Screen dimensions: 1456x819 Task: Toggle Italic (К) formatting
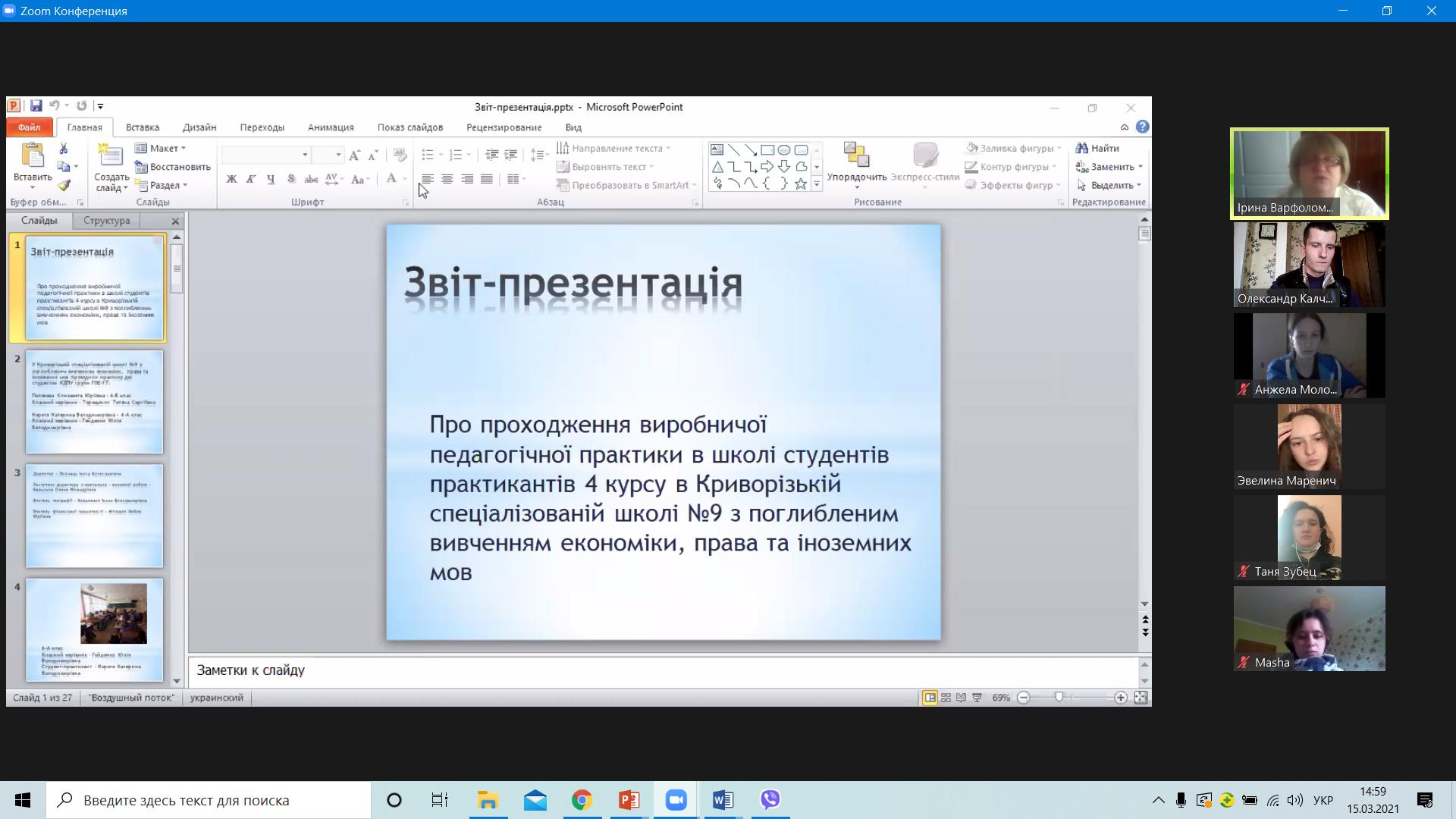click(x=251, y=179)
